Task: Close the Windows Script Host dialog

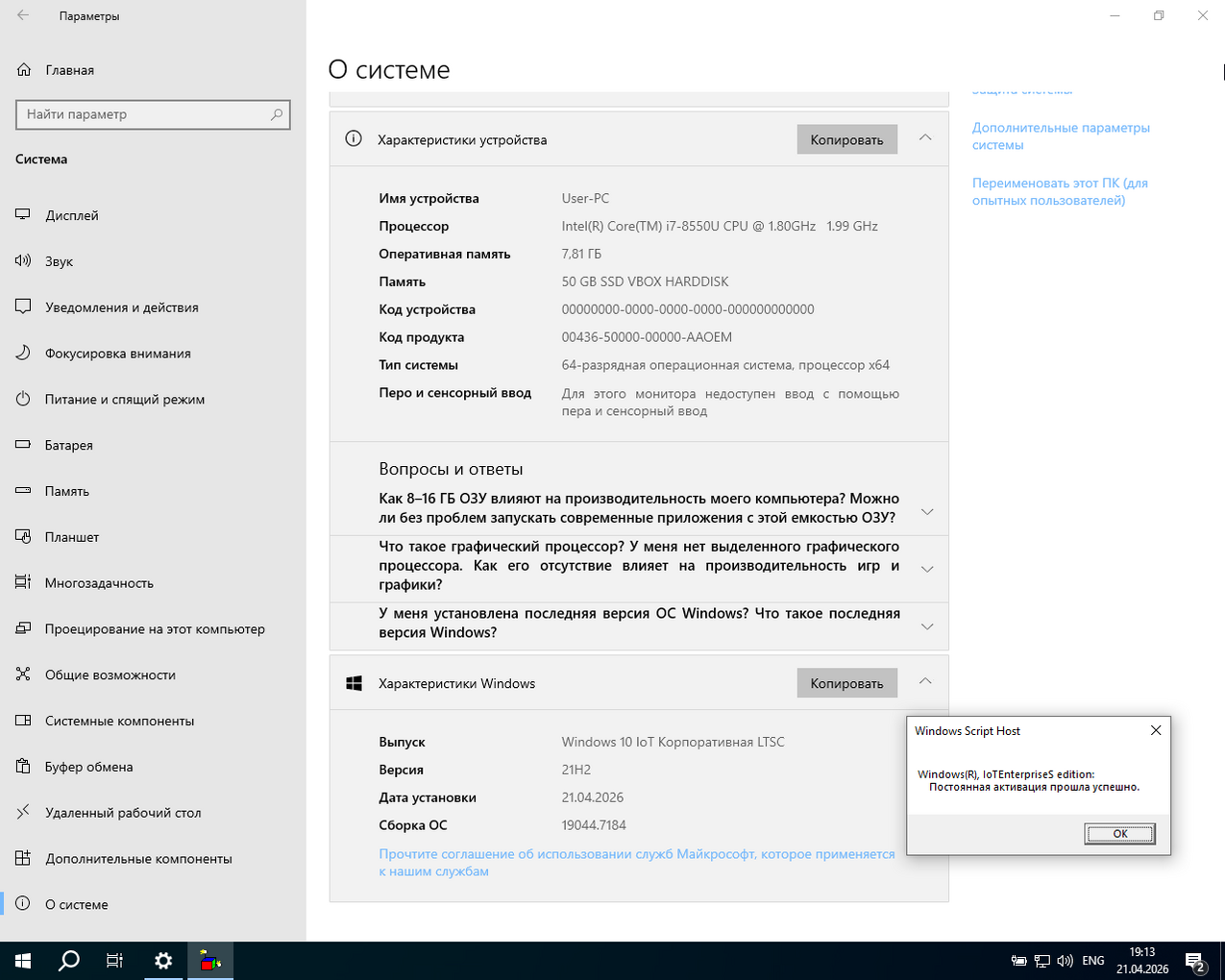Action: [1156, 730]
